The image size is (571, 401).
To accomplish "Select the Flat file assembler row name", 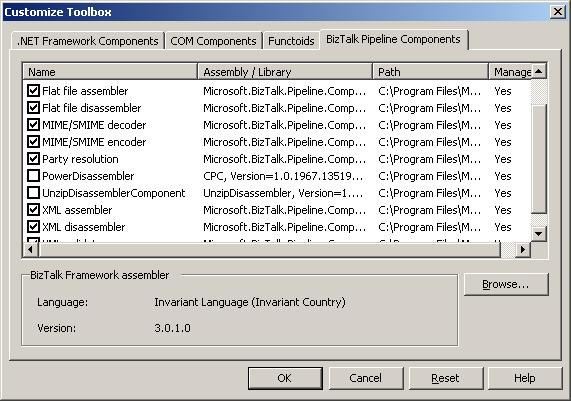I will (x=85, y=91).
